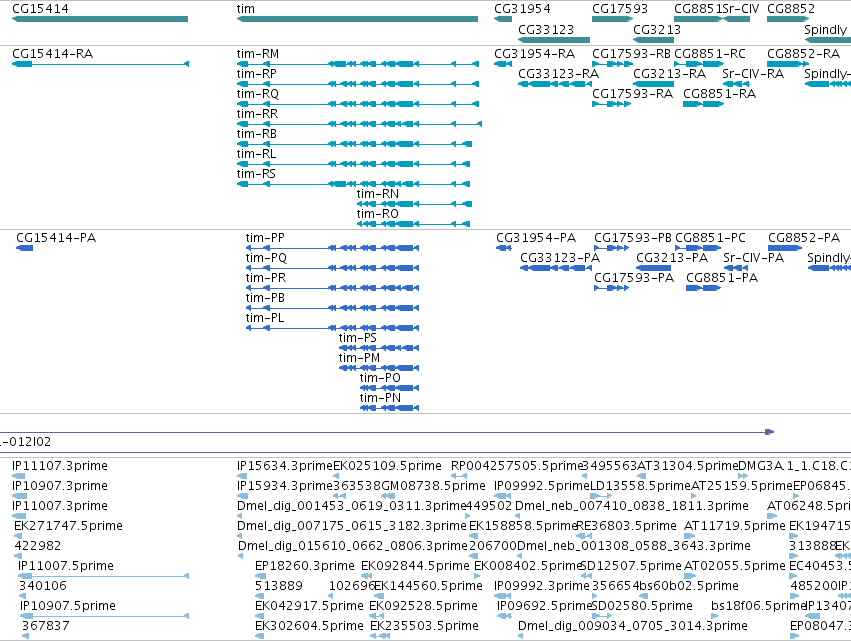This screenshot has width=851, height=641.
Task: Select the EK092528.5prime EST
Action: pos(376,616)
